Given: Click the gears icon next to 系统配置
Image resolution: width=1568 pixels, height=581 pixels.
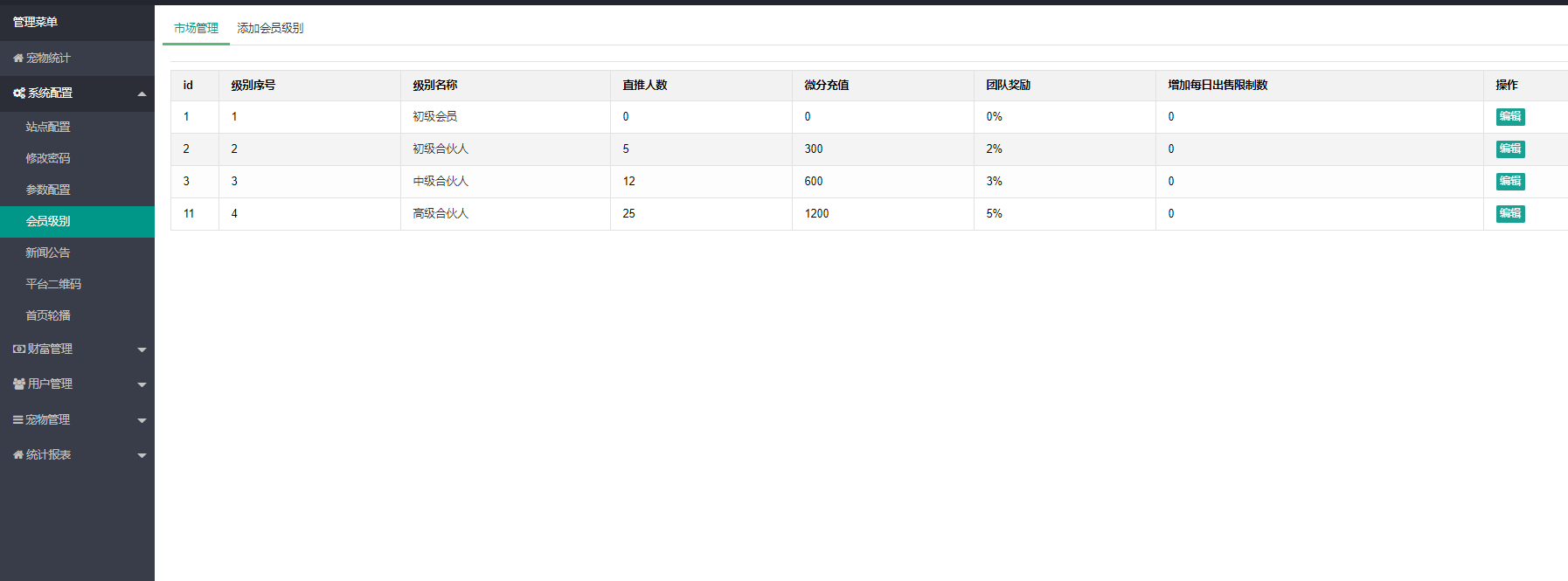Looking at the screenshot, I should tap(19, 93).
